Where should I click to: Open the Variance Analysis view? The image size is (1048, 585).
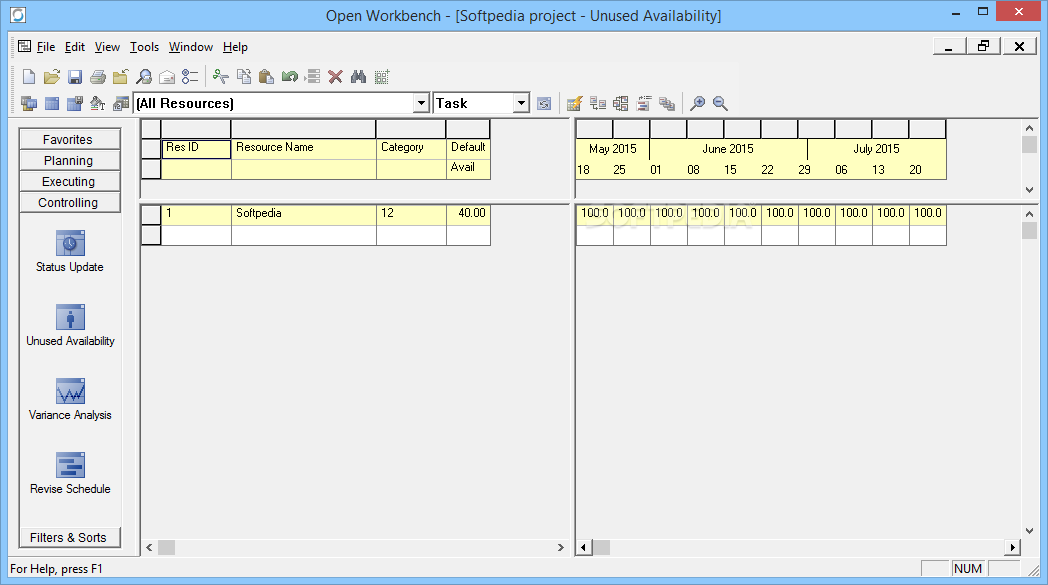(70, 400)
